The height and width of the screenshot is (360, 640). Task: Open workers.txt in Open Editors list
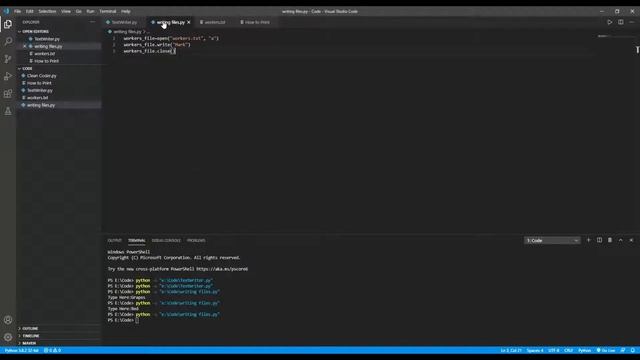[x=44, y=53]
